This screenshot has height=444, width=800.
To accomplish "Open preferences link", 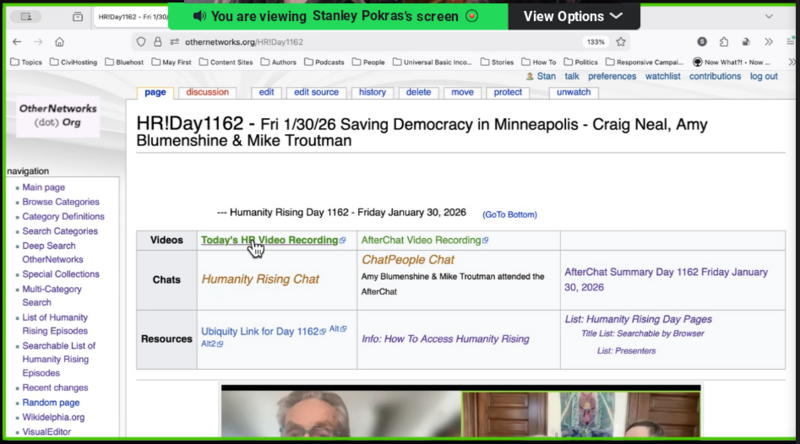I will [612, 77].
